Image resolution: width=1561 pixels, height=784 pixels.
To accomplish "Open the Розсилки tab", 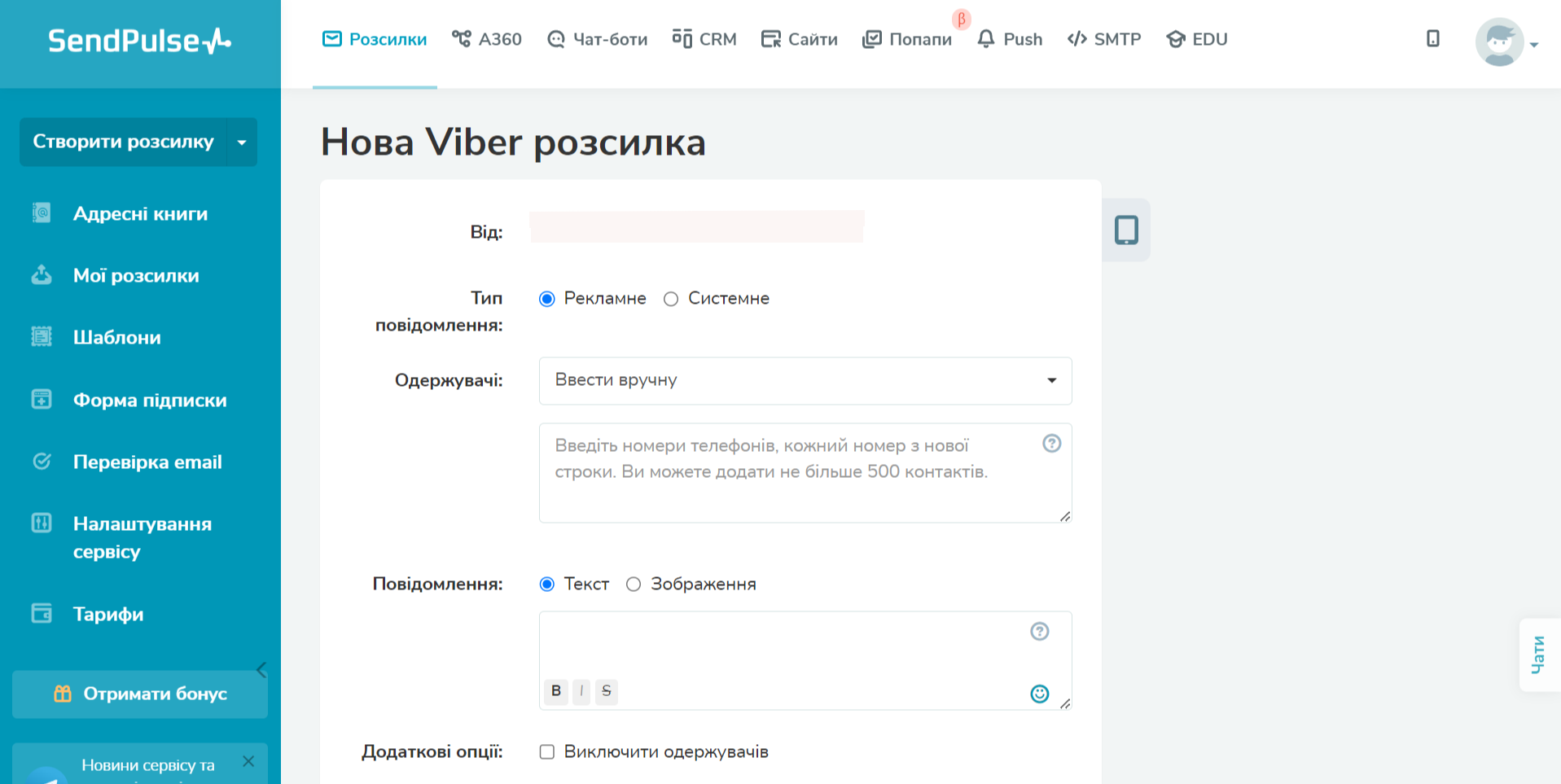I will coord(375,39).
